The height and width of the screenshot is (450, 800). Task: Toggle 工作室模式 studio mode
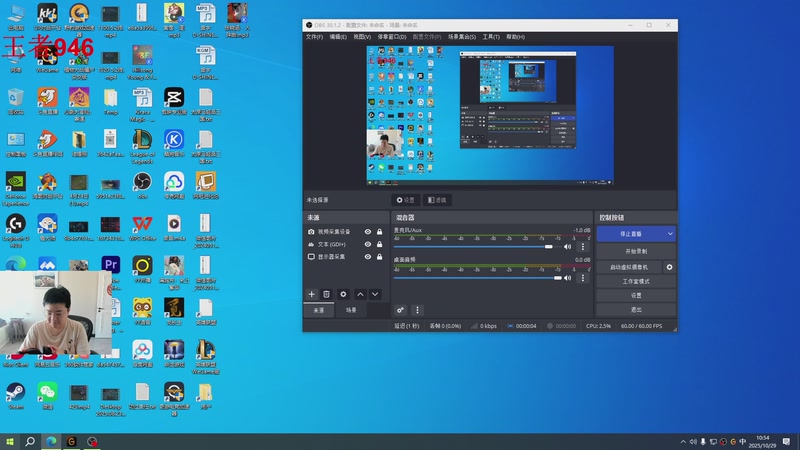coord(636,281)
